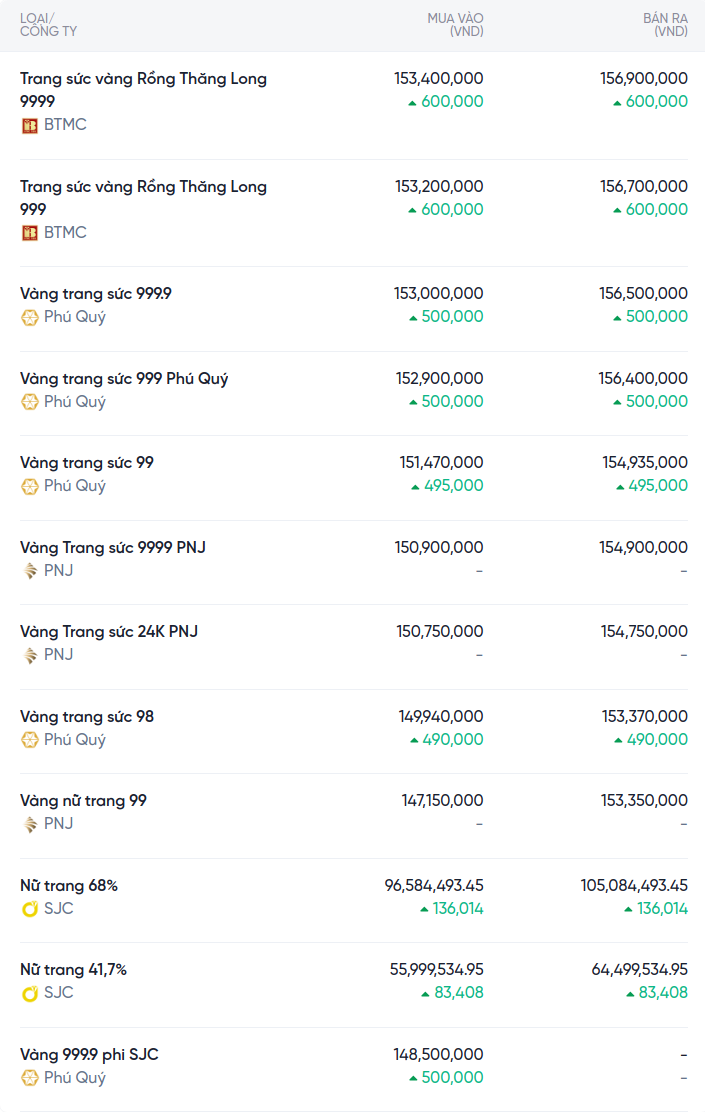
Task: Click SJC logo under Nữ trang 68%
Action: [x=30, y=909]
